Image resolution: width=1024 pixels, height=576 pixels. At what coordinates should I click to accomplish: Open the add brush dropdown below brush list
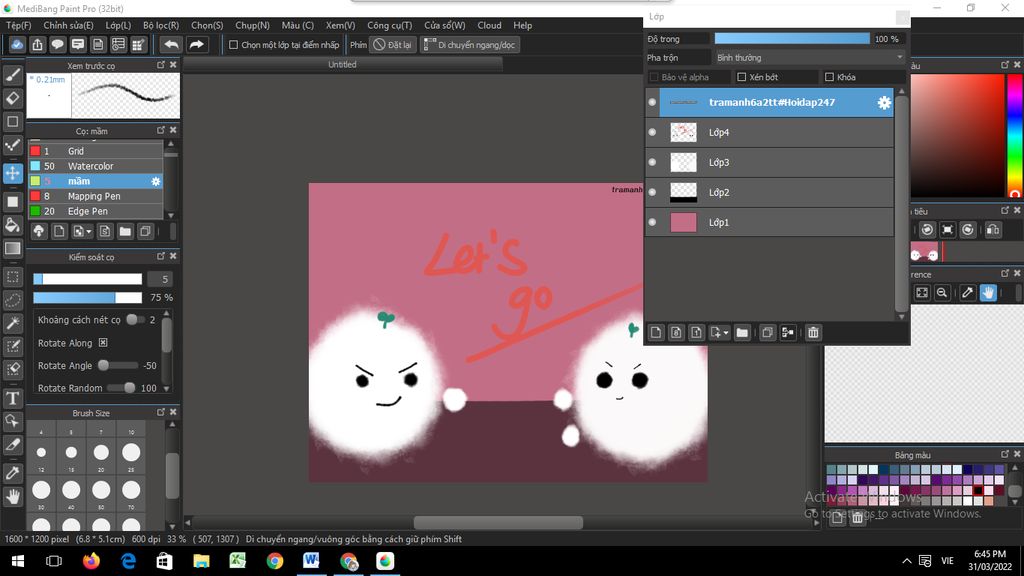(x=82, y=231)
